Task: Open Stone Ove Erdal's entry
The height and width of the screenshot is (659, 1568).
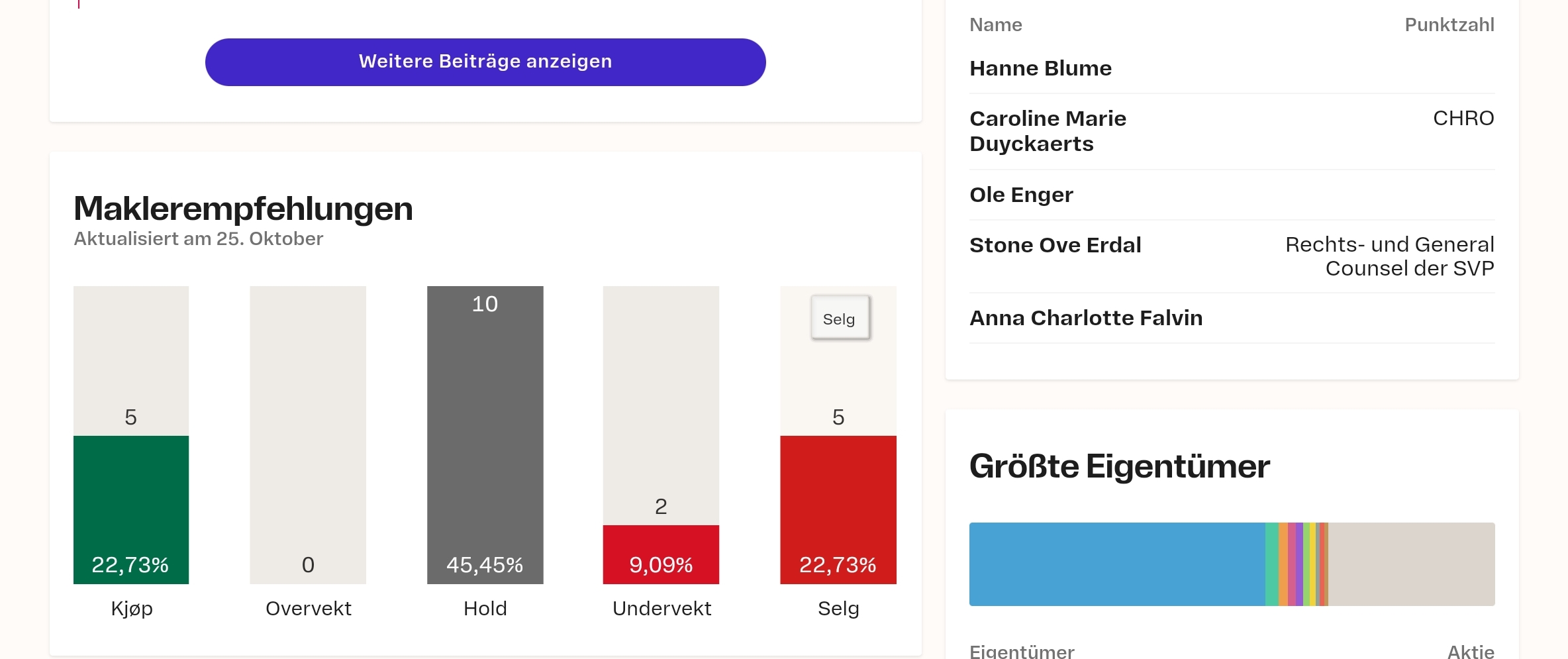Action: point(1055,245)
